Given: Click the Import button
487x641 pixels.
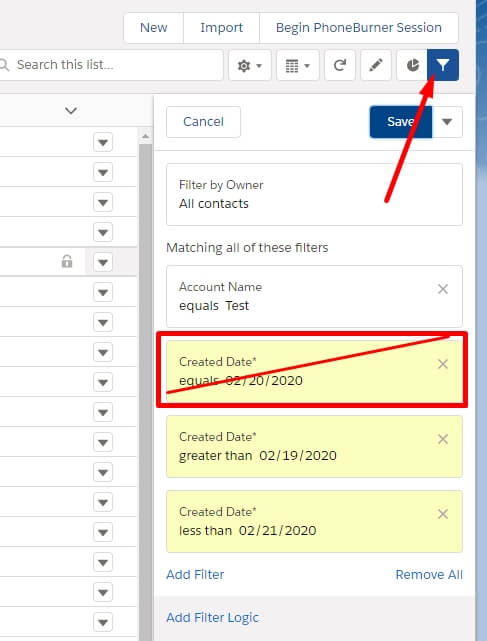Looking at the screenshot, I should point(221,28).
